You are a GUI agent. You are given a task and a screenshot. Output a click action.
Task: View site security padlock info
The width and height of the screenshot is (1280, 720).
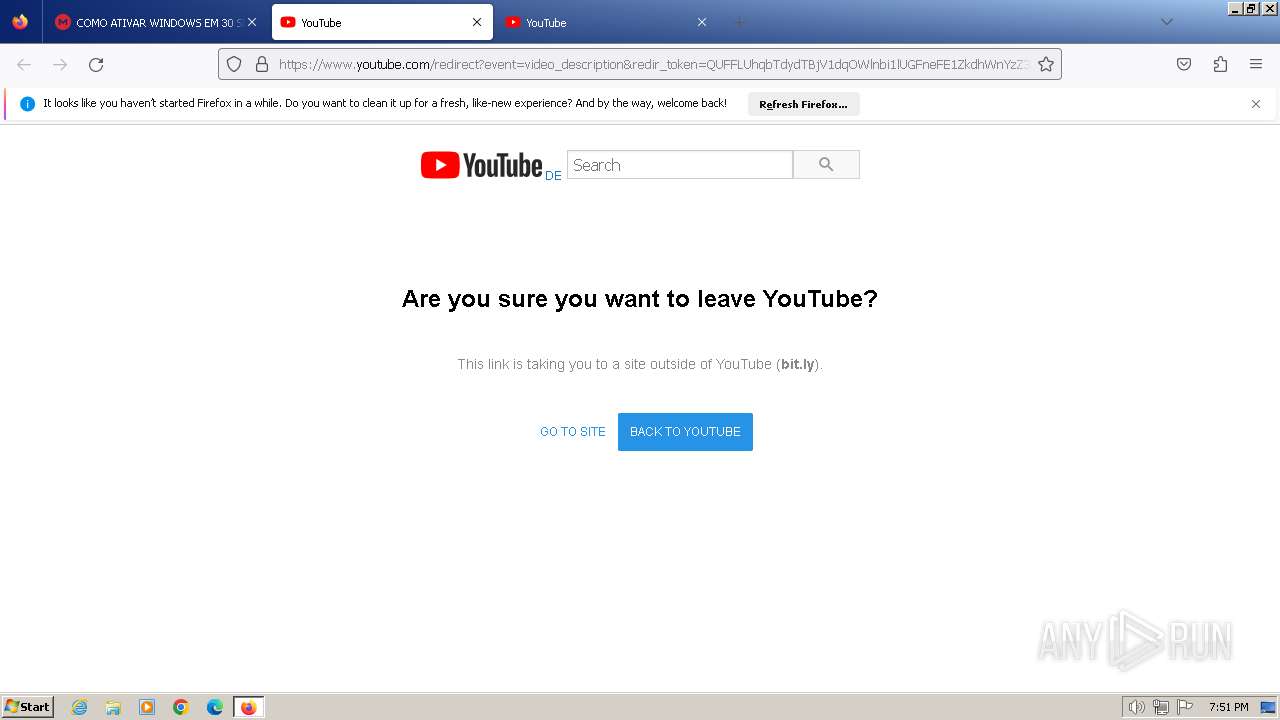262,64
